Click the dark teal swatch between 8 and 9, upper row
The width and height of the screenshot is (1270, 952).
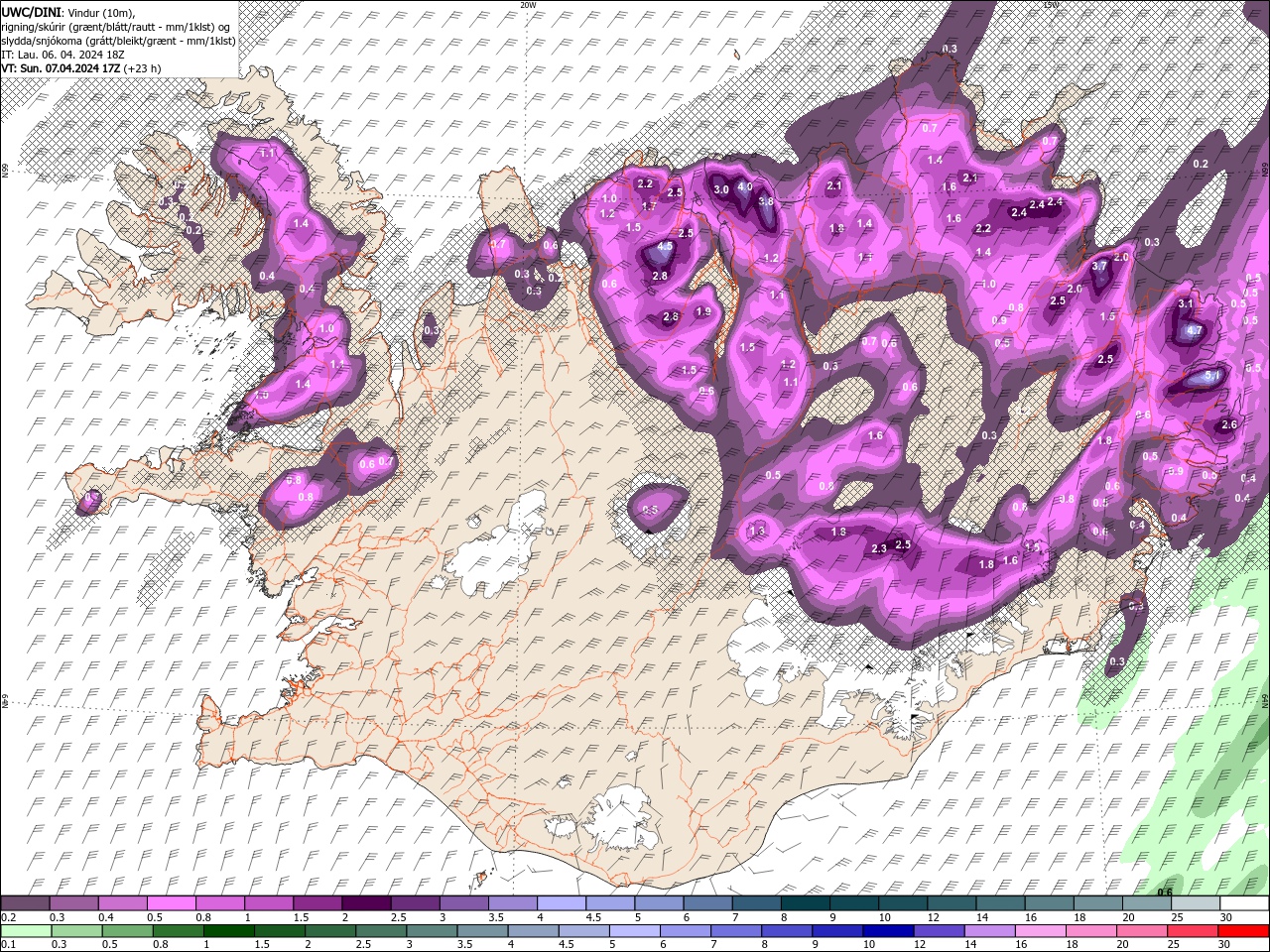tap(805, 903)
